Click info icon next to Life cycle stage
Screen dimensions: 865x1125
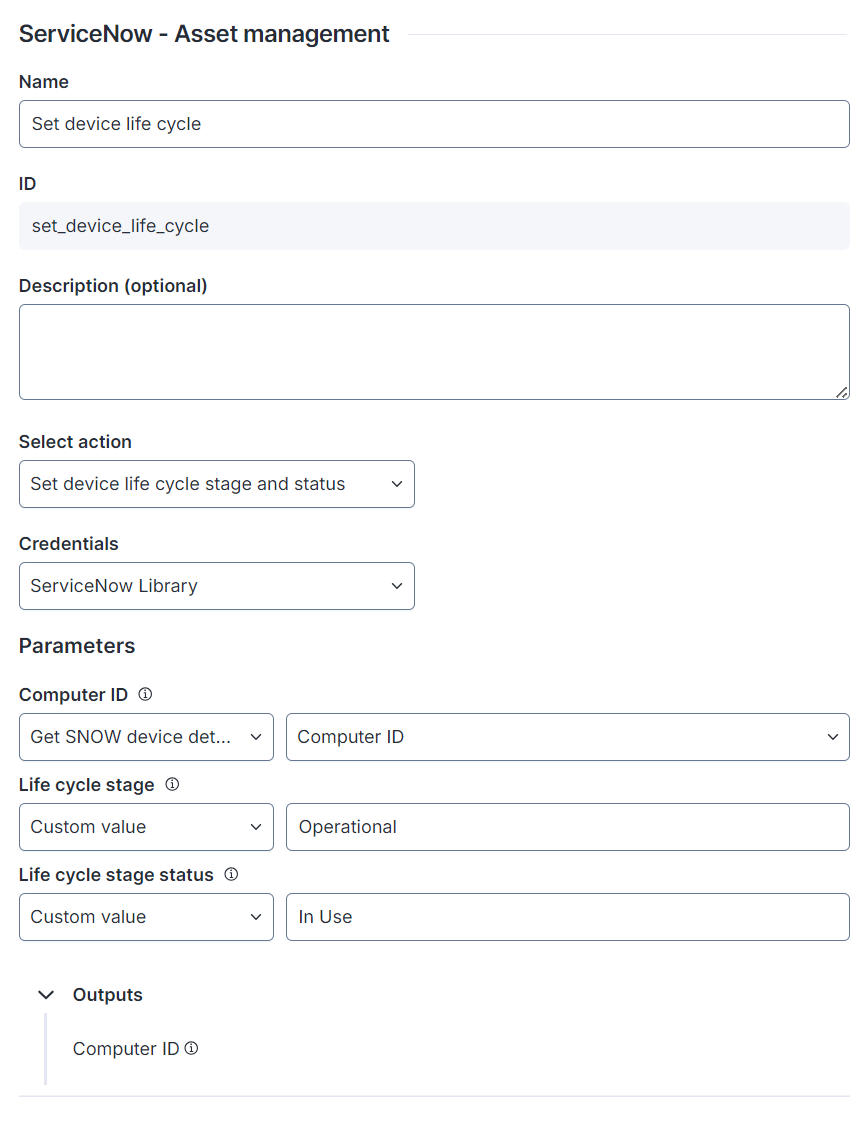click(172, 785)
